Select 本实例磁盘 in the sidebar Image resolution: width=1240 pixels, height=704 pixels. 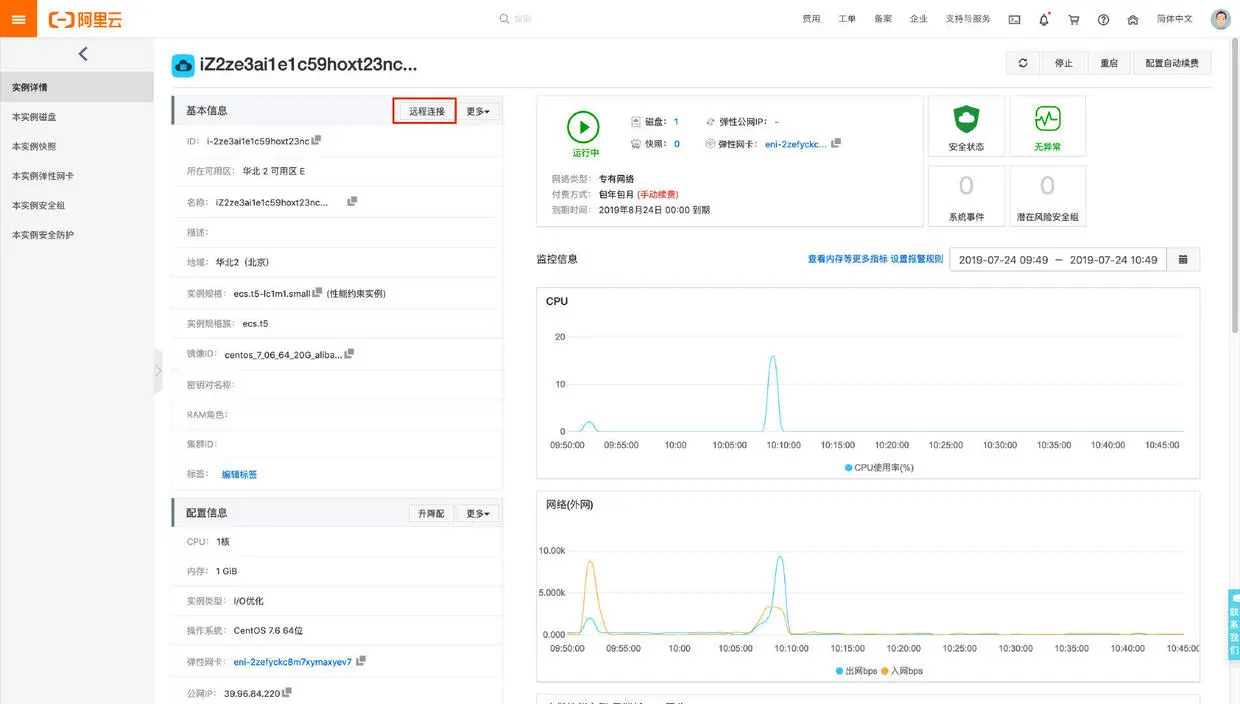click(x=77, y=117)
